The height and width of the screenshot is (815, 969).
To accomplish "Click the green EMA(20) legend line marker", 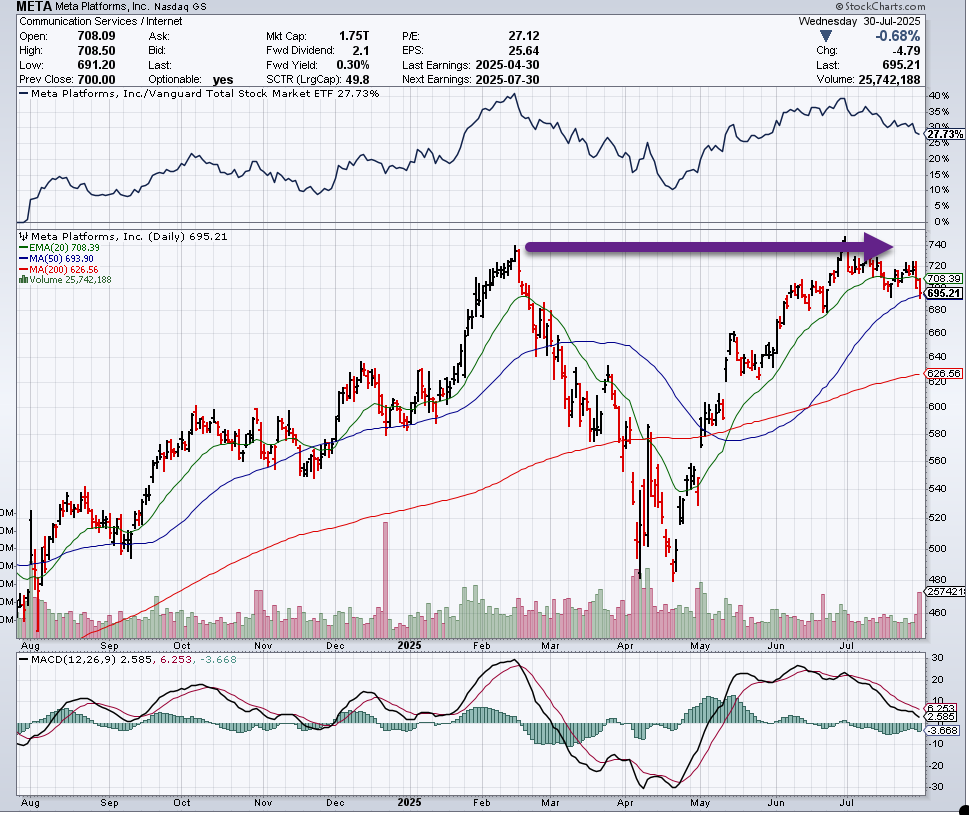I will click(x=23, y=248).
